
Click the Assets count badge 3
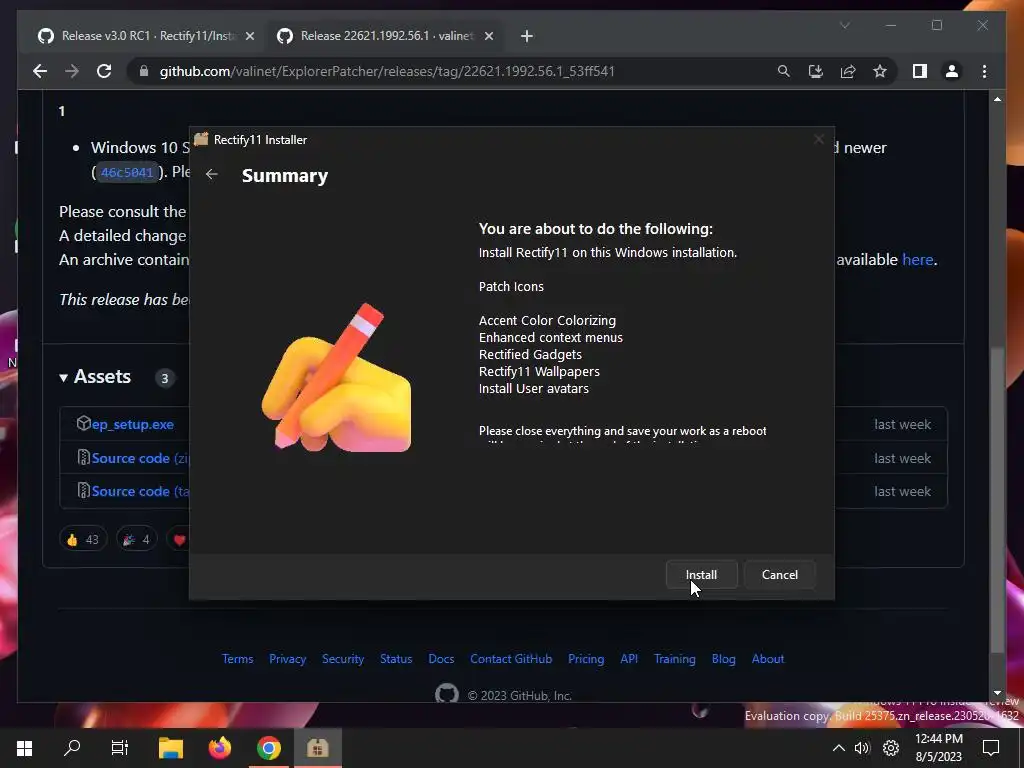point(165,378)
